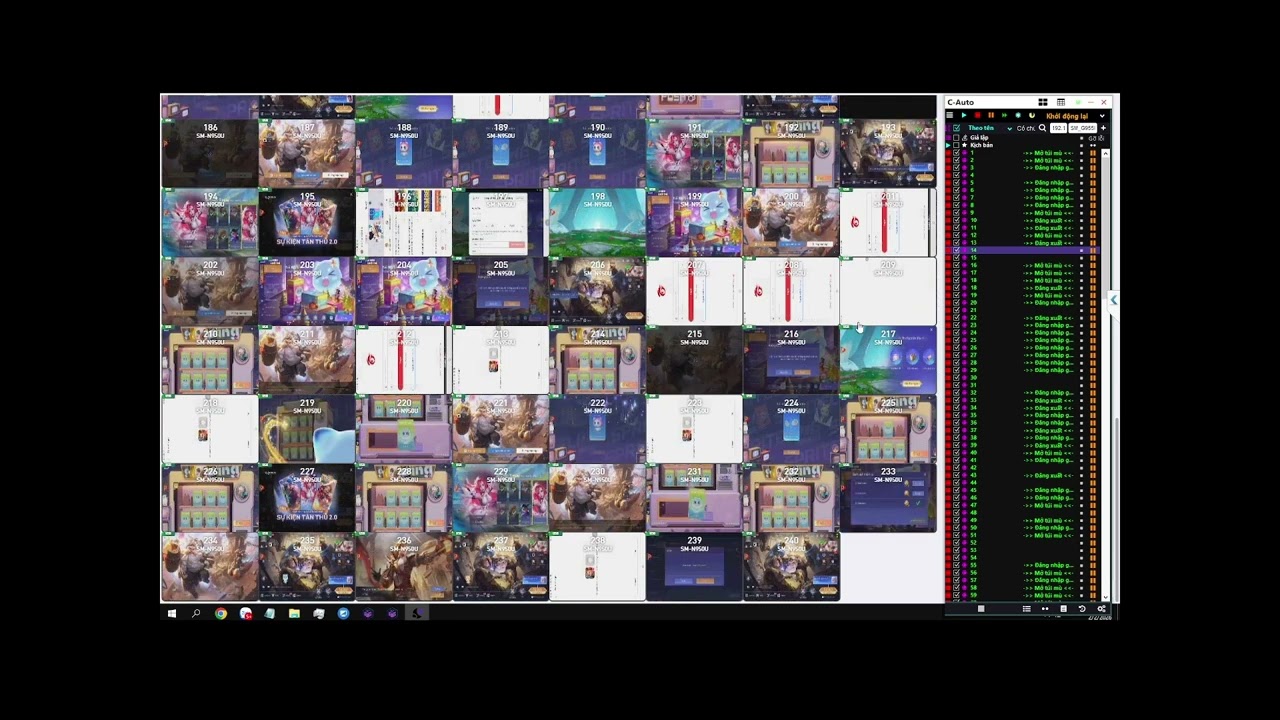Select device screen thumbnail 219
1280x720 pixels.
[307, 429]
